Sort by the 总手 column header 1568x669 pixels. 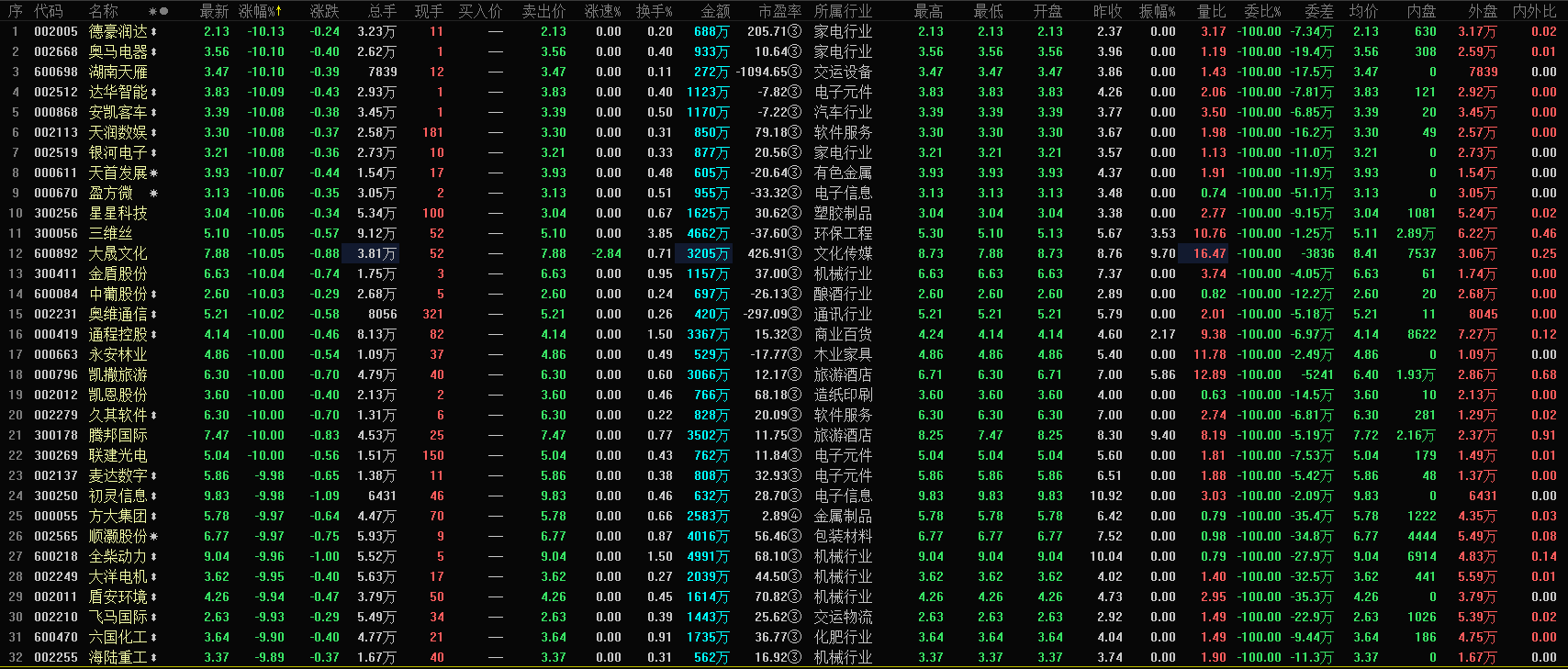coord(382,11)
